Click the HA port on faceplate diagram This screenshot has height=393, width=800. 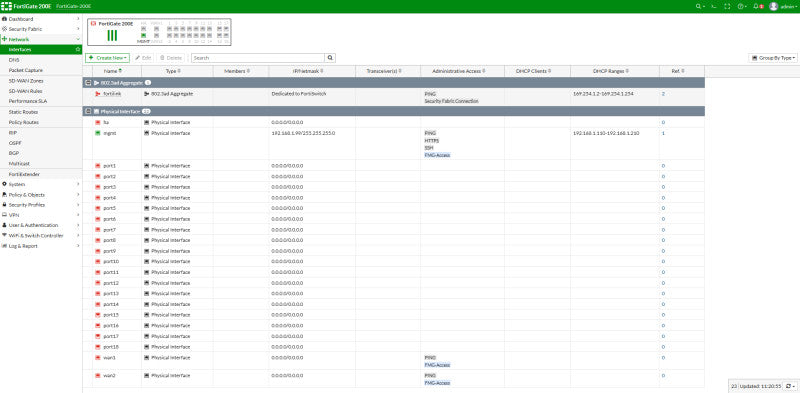143,29
